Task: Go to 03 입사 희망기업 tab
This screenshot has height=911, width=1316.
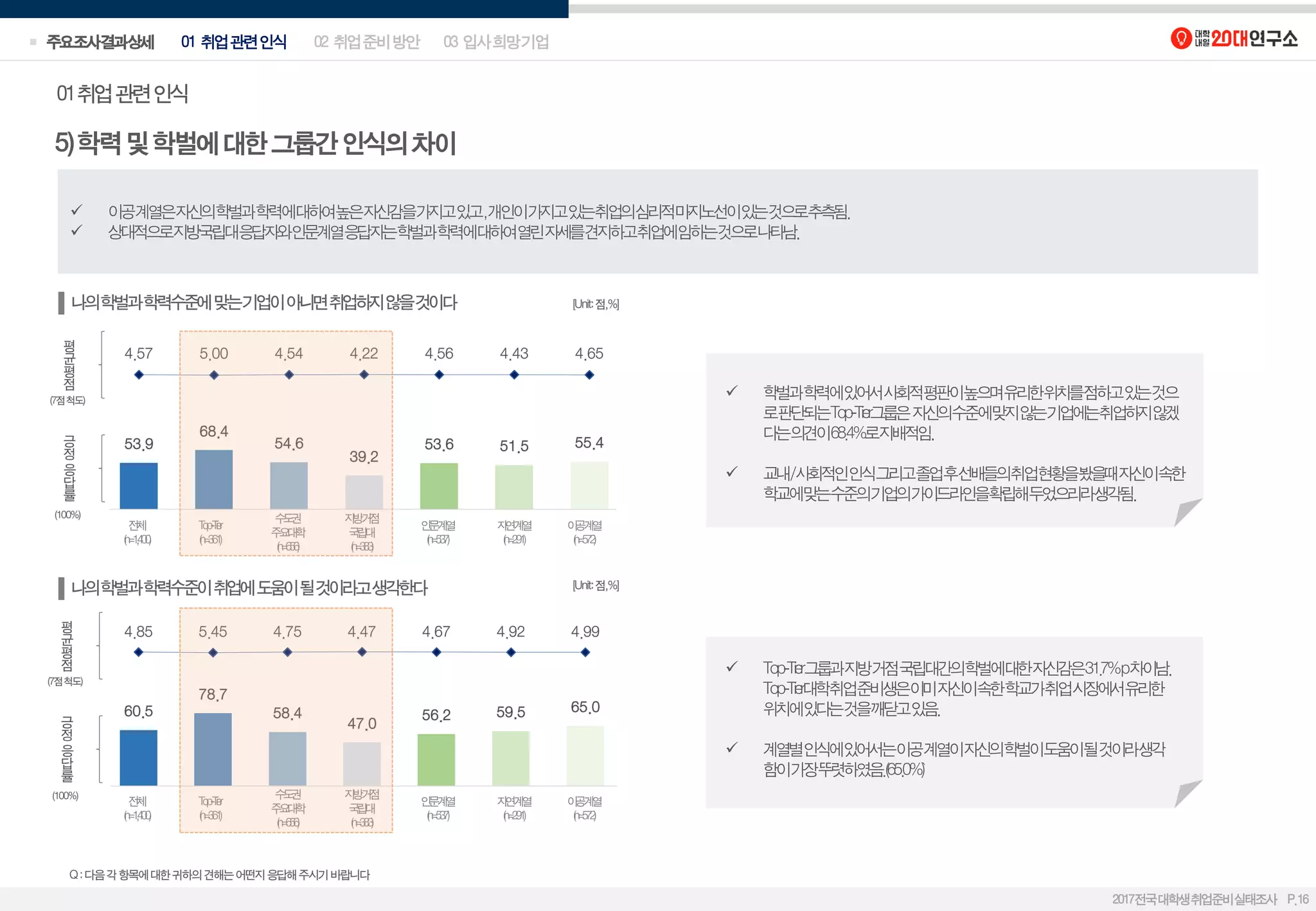Action: point(496,42)
